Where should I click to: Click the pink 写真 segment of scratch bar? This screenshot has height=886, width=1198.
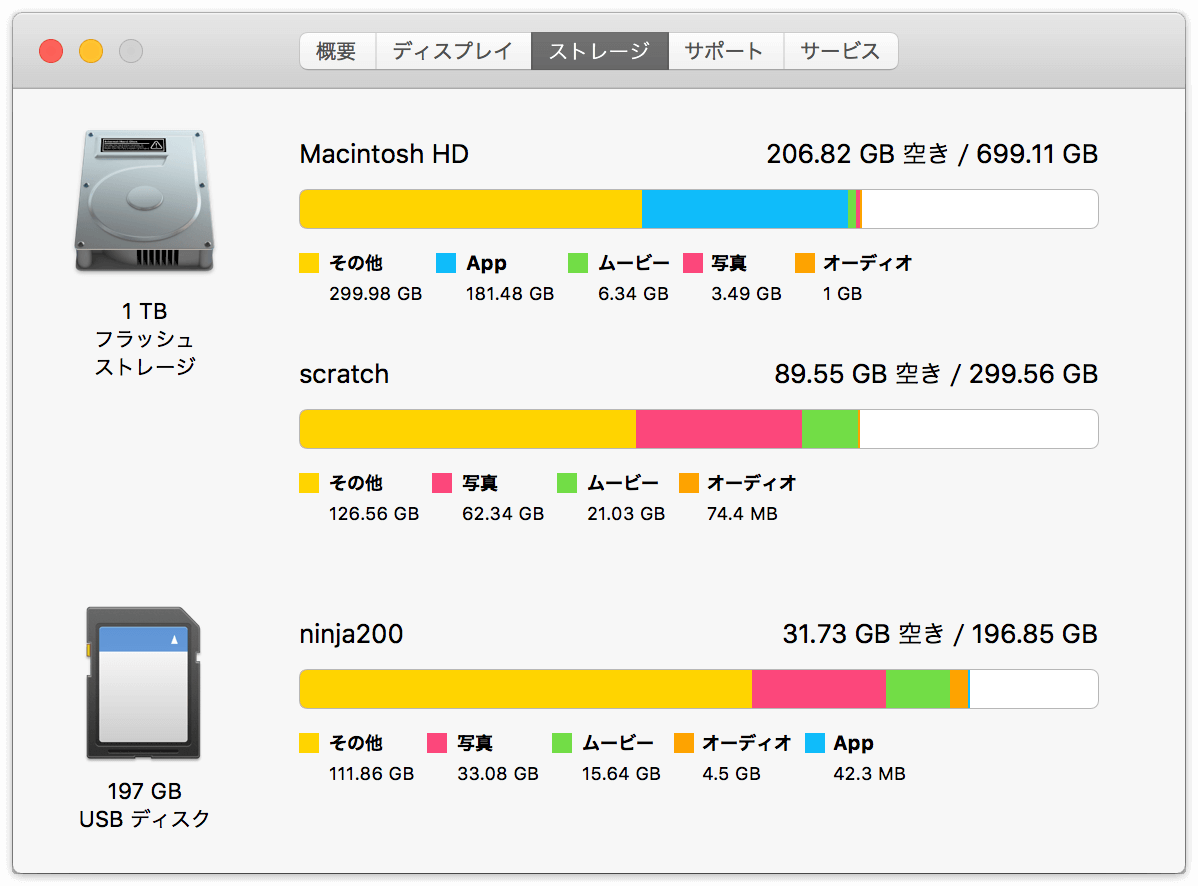pos(719,429)
